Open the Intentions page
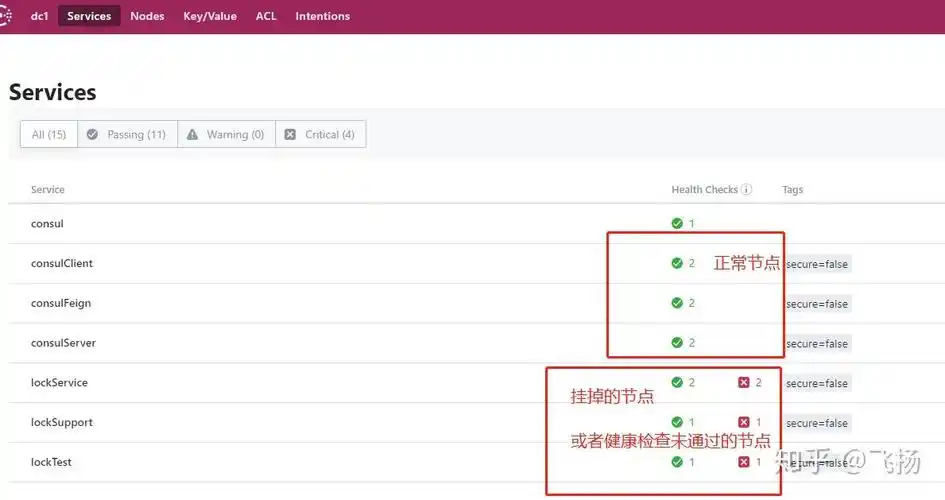Screen dimensions: 945x500 tap(322, 16)
